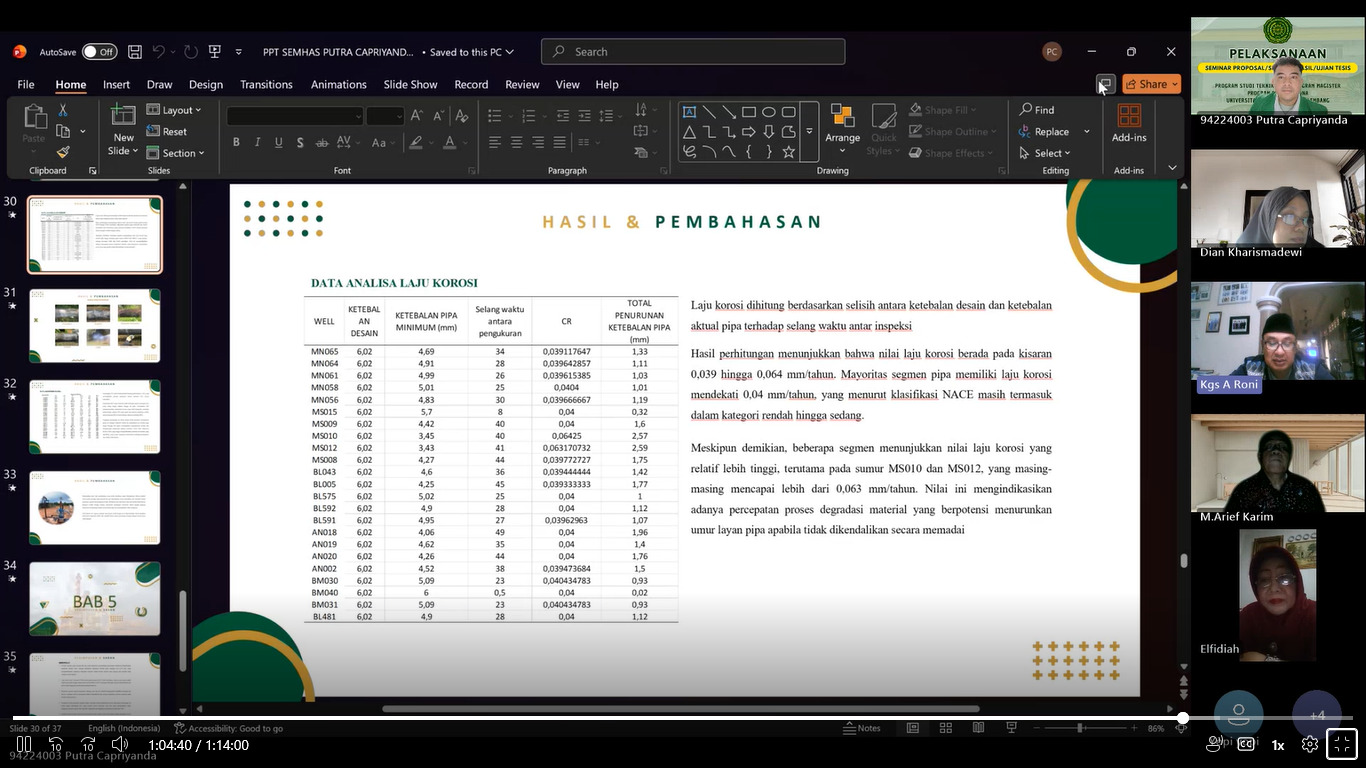Image resolution: width=1366 pixels, height=768 pixels.
Task: Toggle closed captions in video player
Action: 1246,744
